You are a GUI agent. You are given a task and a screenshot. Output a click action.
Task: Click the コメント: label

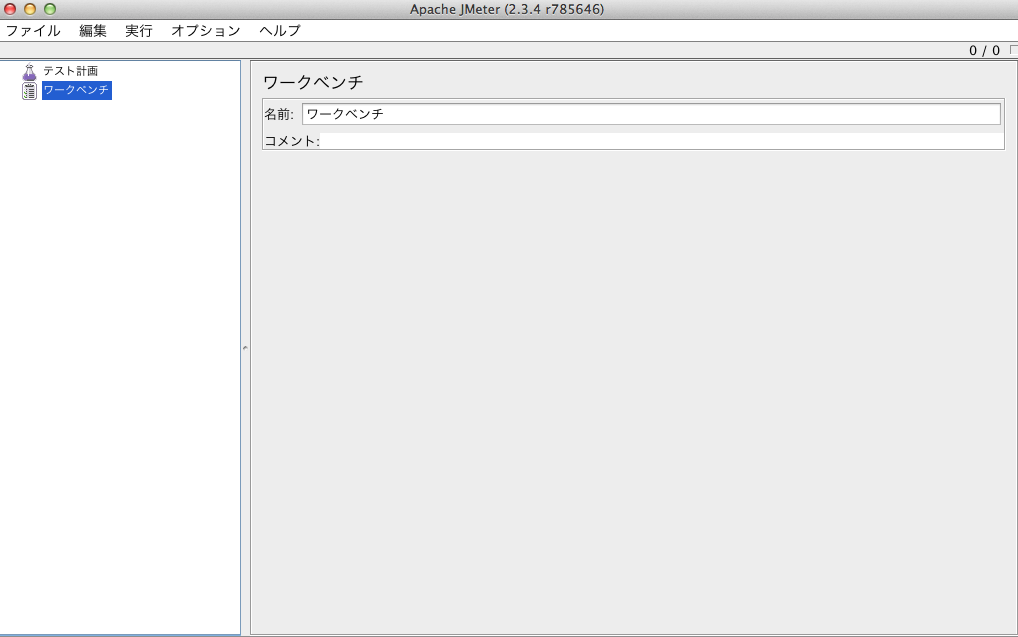coord(292,141)
